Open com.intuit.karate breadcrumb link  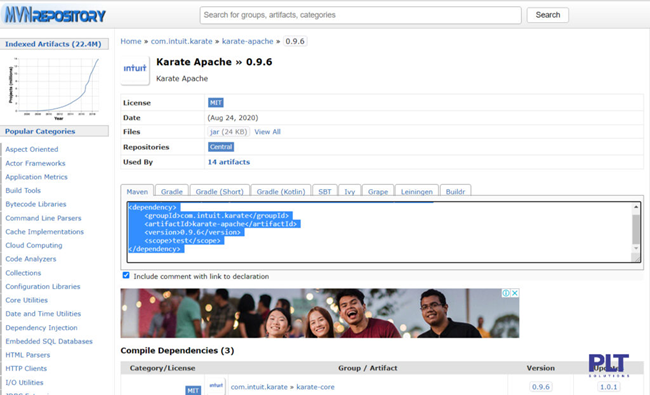tap(181, 41)
